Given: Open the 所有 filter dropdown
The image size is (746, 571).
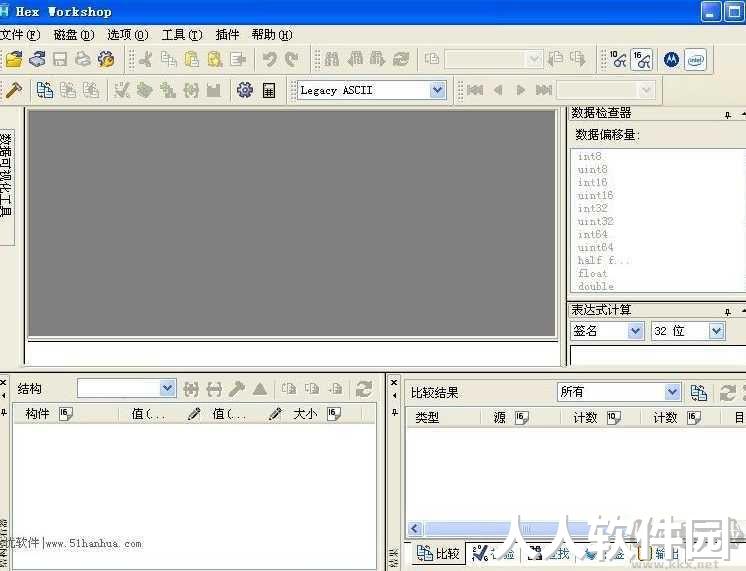Looking at the screenshot, I should tap(672, 392).
